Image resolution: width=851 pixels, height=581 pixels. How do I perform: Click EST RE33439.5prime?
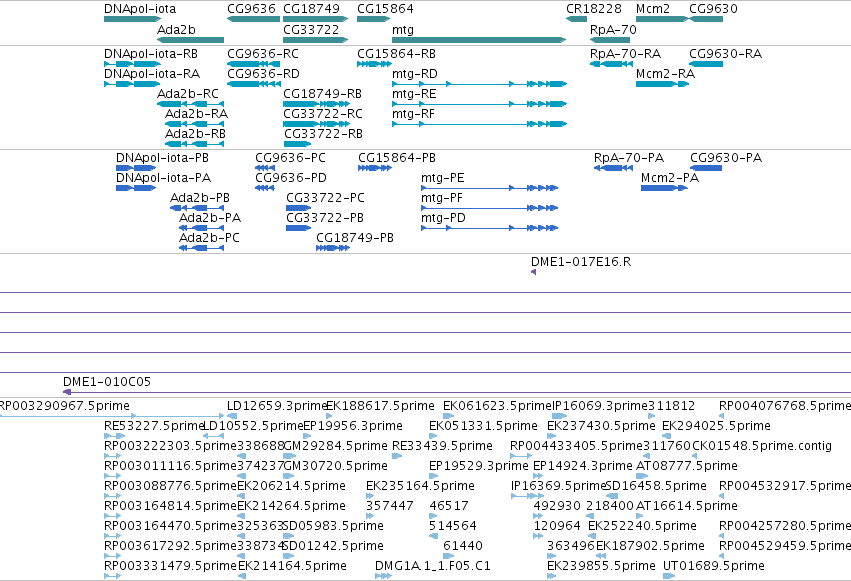click(442, 446)
